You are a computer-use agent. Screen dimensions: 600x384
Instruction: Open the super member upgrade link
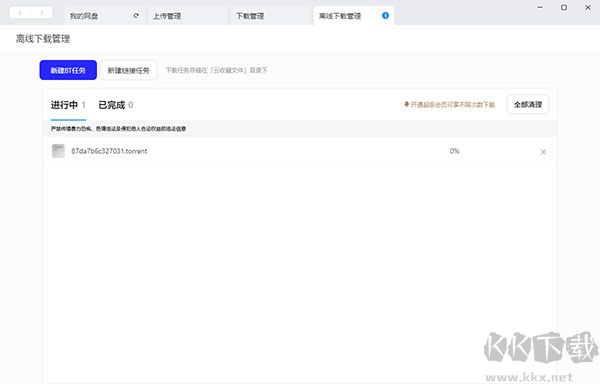click(450, 104)
